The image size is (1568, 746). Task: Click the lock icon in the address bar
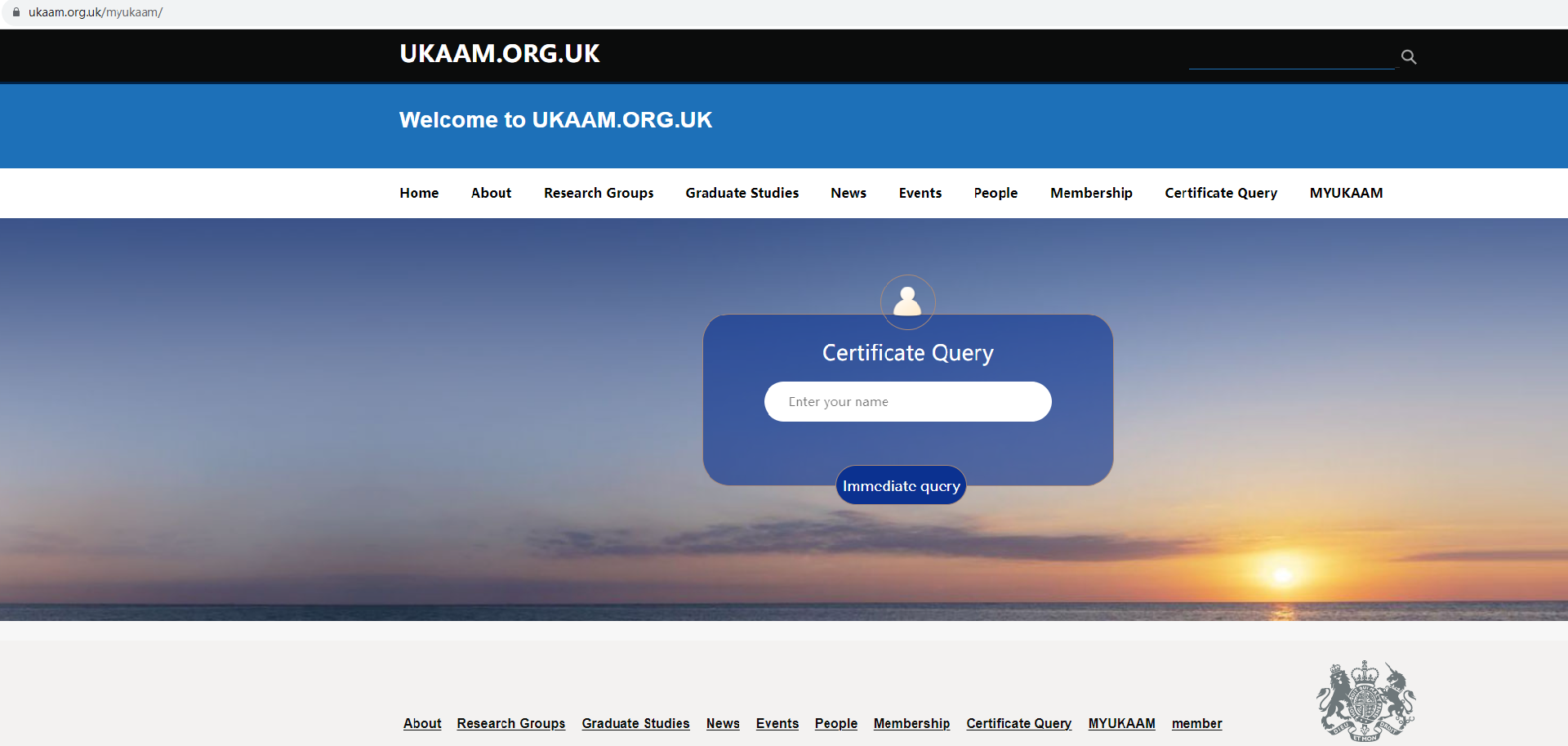point(16,12)
